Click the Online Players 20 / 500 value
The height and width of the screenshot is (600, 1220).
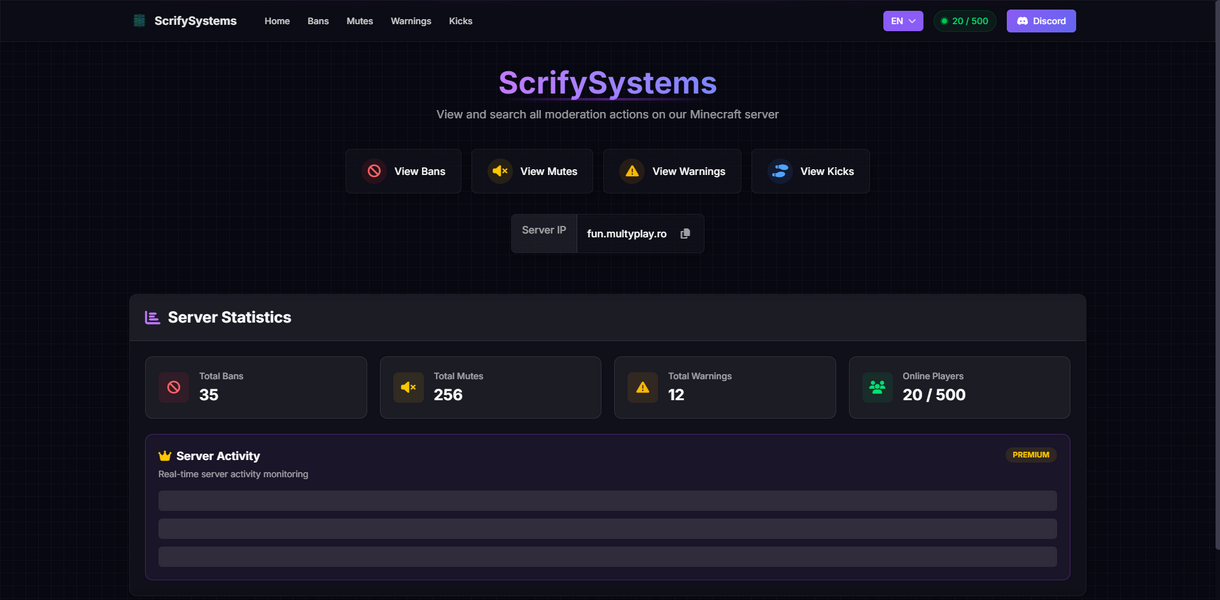[934, 395]
